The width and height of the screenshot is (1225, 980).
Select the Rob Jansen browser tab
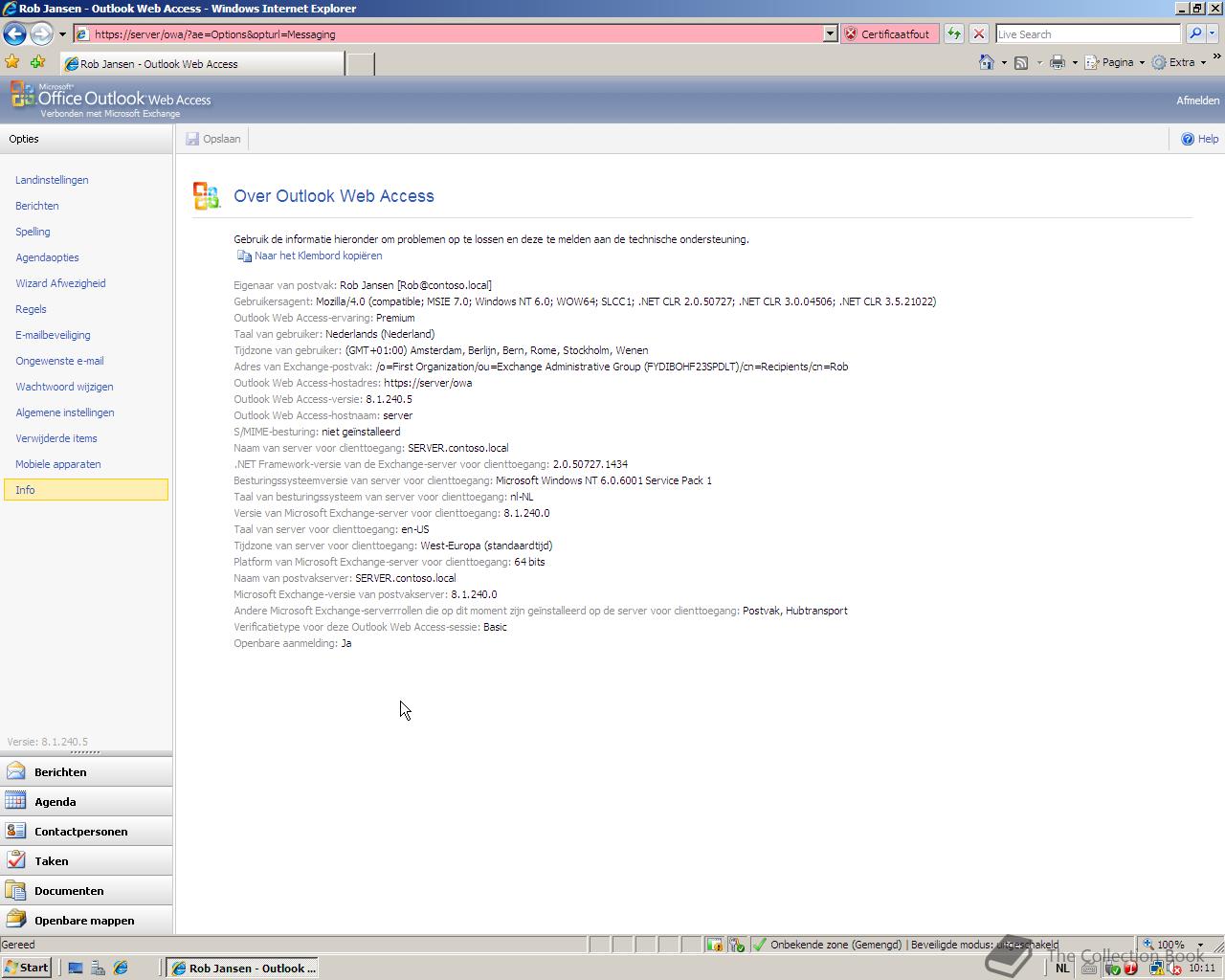pos(201,64)
